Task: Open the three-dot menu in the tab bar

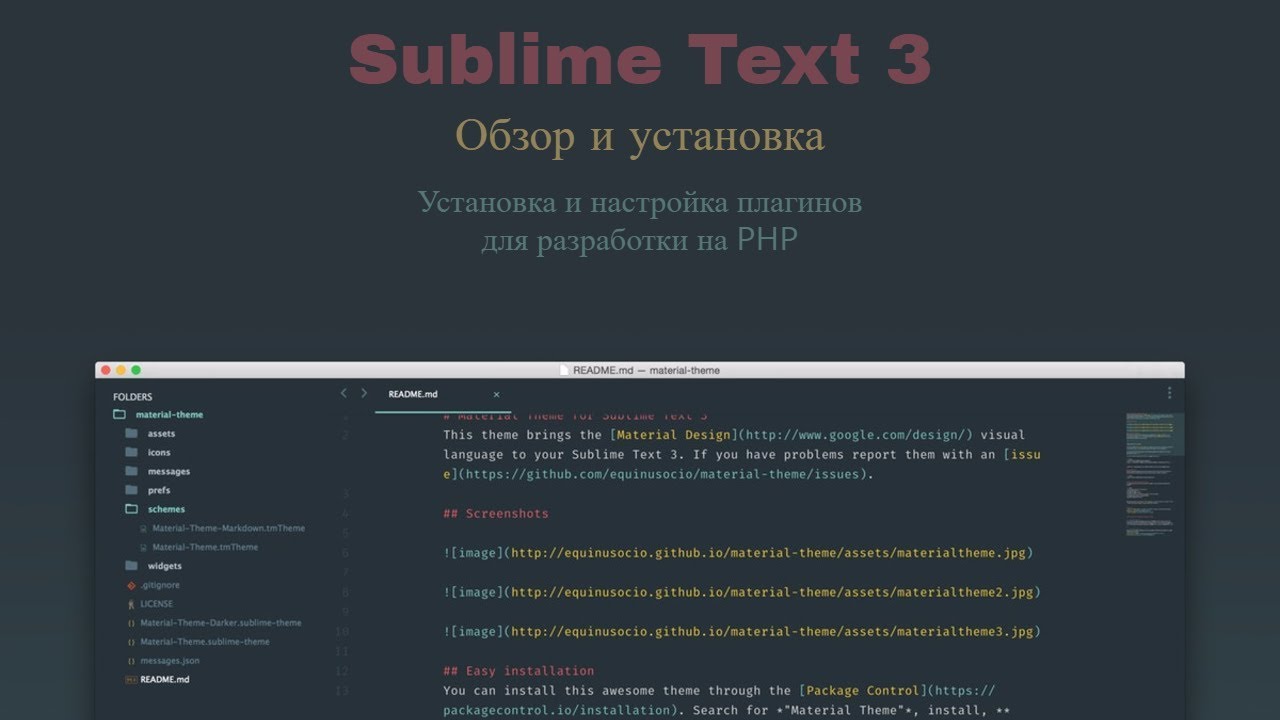Action: 1169,394
